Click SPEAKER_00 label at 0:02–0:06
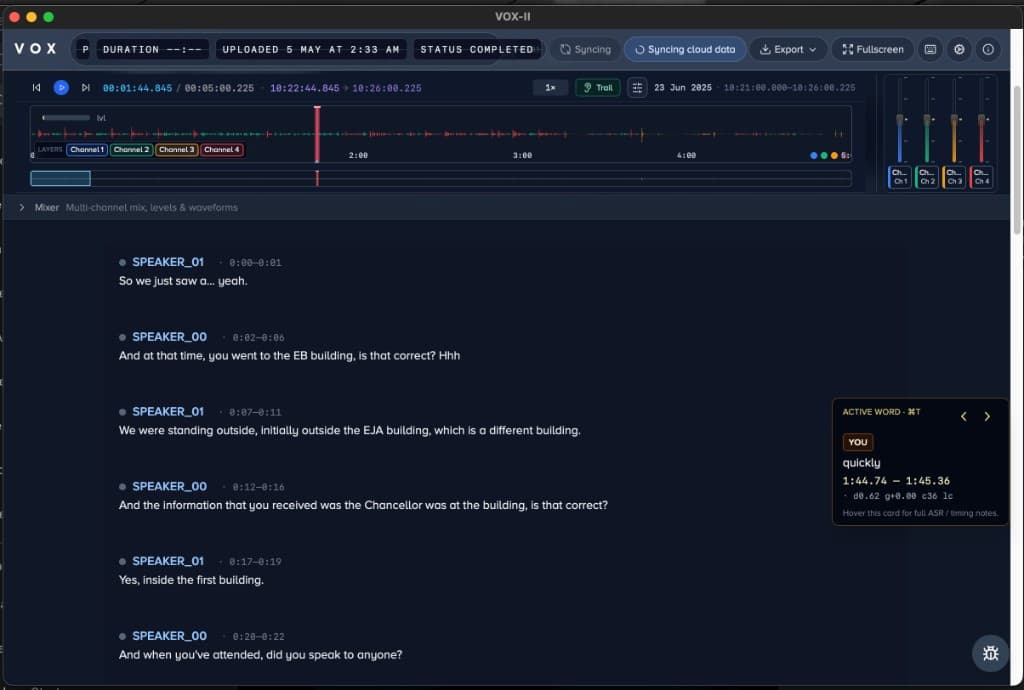 [169, 337]
